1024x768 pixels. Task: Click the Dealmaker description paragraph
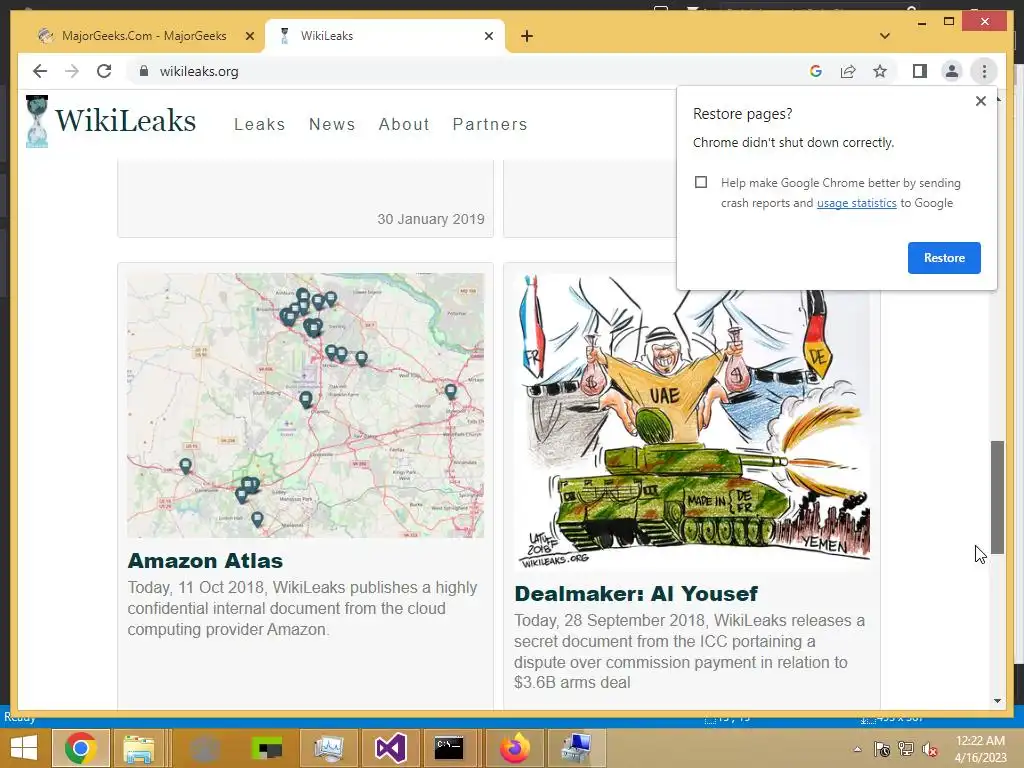pyautogui.click(x=690, y=651)
